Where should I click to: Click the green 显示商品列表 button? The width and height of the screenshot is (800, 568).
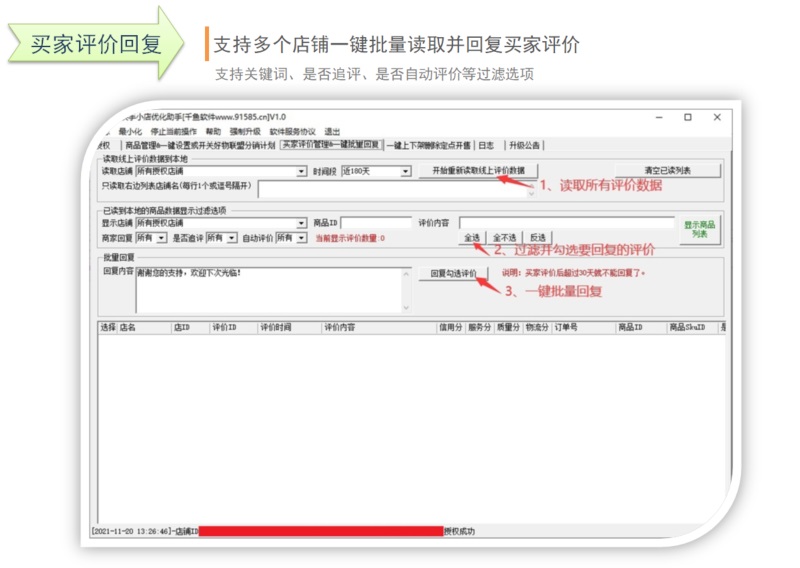[x=699, y=229]
